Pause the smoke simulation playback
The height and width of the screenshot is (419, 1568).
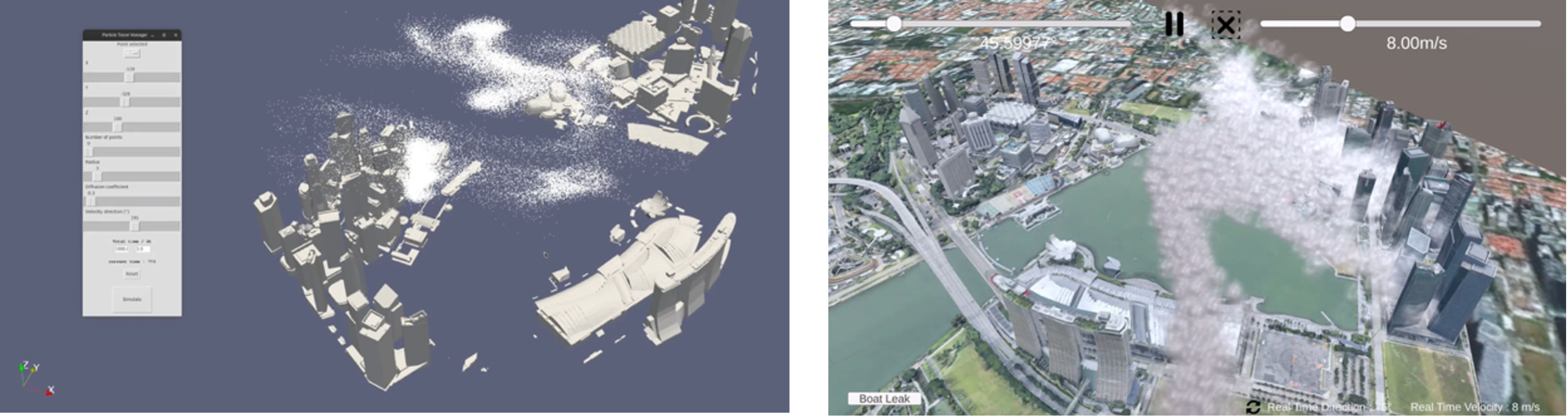click(x=1174, y=24)
